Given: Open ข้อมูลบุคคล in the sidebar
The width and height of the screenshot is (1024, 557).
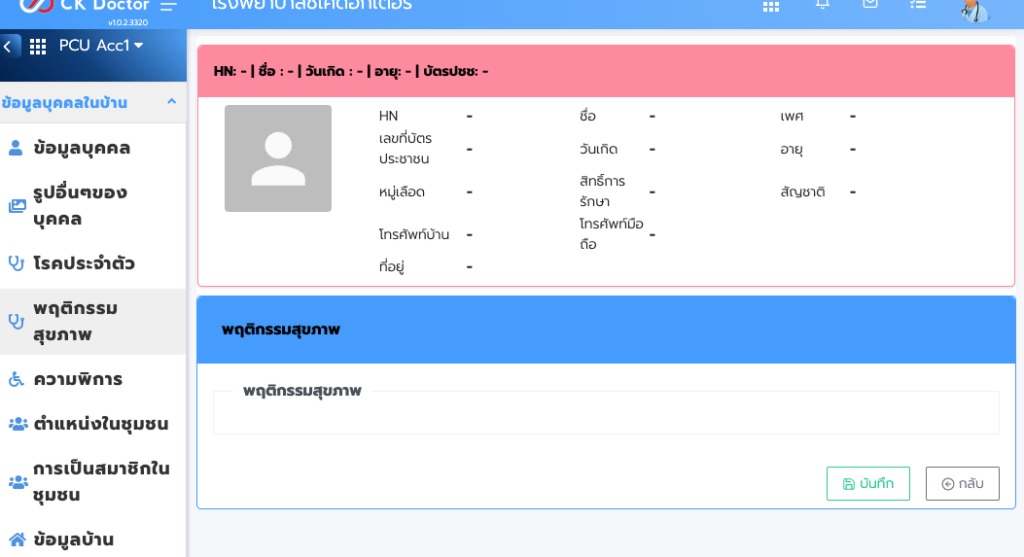Looking at the screenshot, I should click(82, 148).
